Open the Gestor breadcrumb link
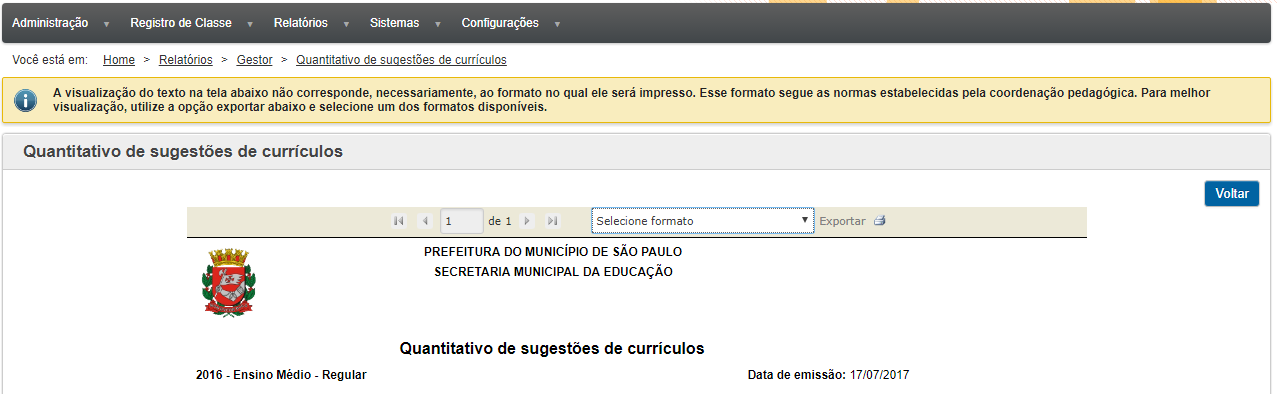Viewport: 1279px width, 394px height. point(255,60)
